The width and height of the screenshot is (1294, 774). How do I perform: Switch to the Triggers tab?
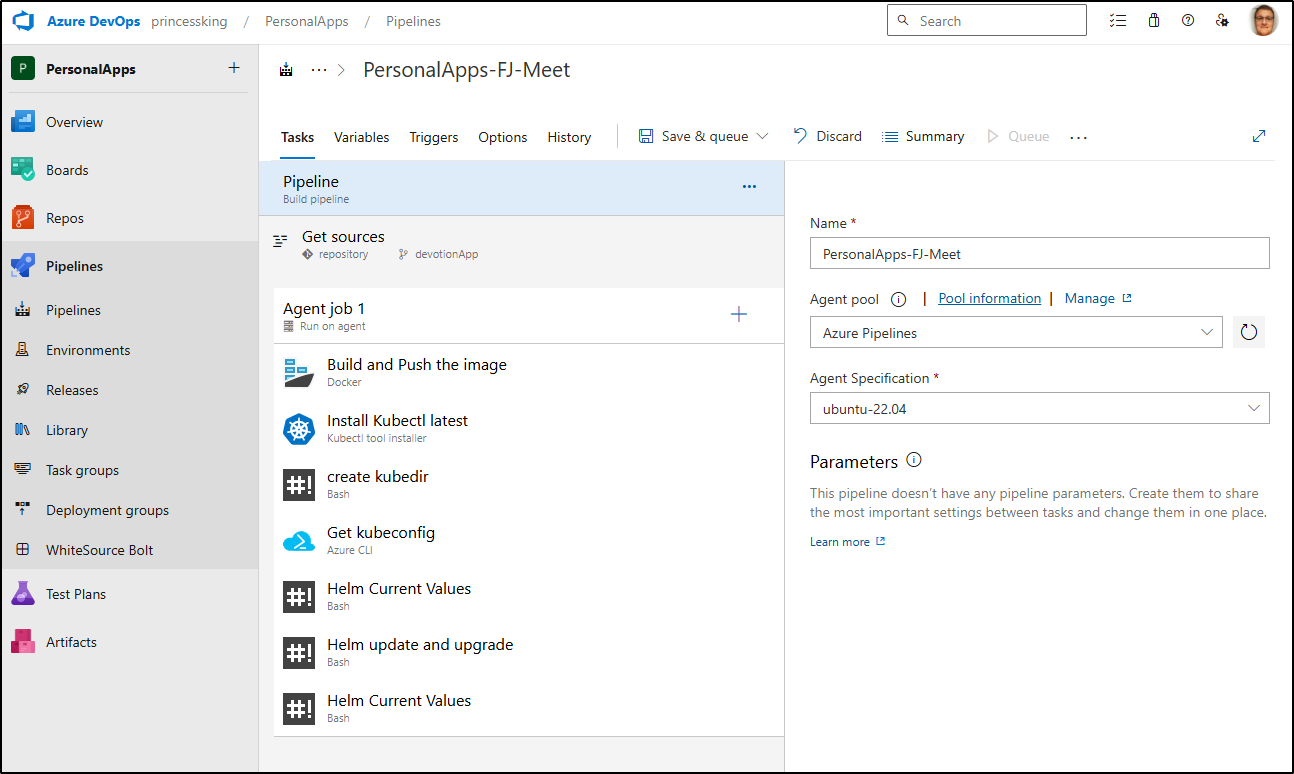coord(434,137)
